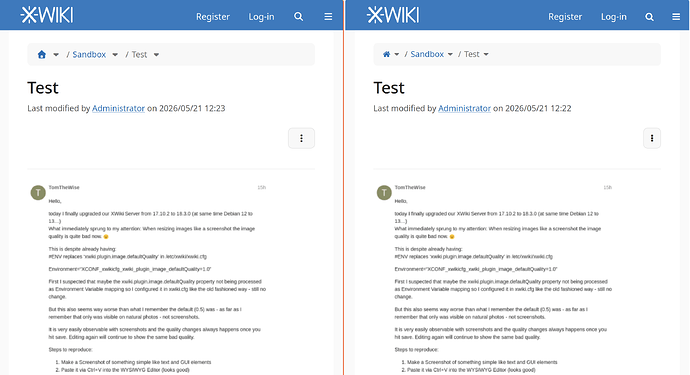This screenshot has width=690, height=375.
Task: Expand Sandbox dropdown arrow in left breadcrumb
Action: [x=115, y=55]
